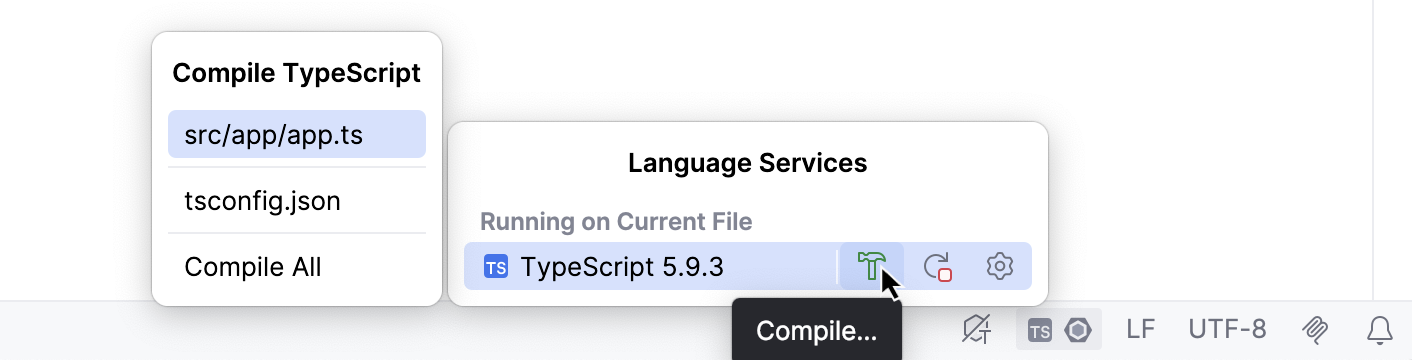Change the LF line separator
This screenshot has height=360, width=1412.
[x=1141, y=329]
